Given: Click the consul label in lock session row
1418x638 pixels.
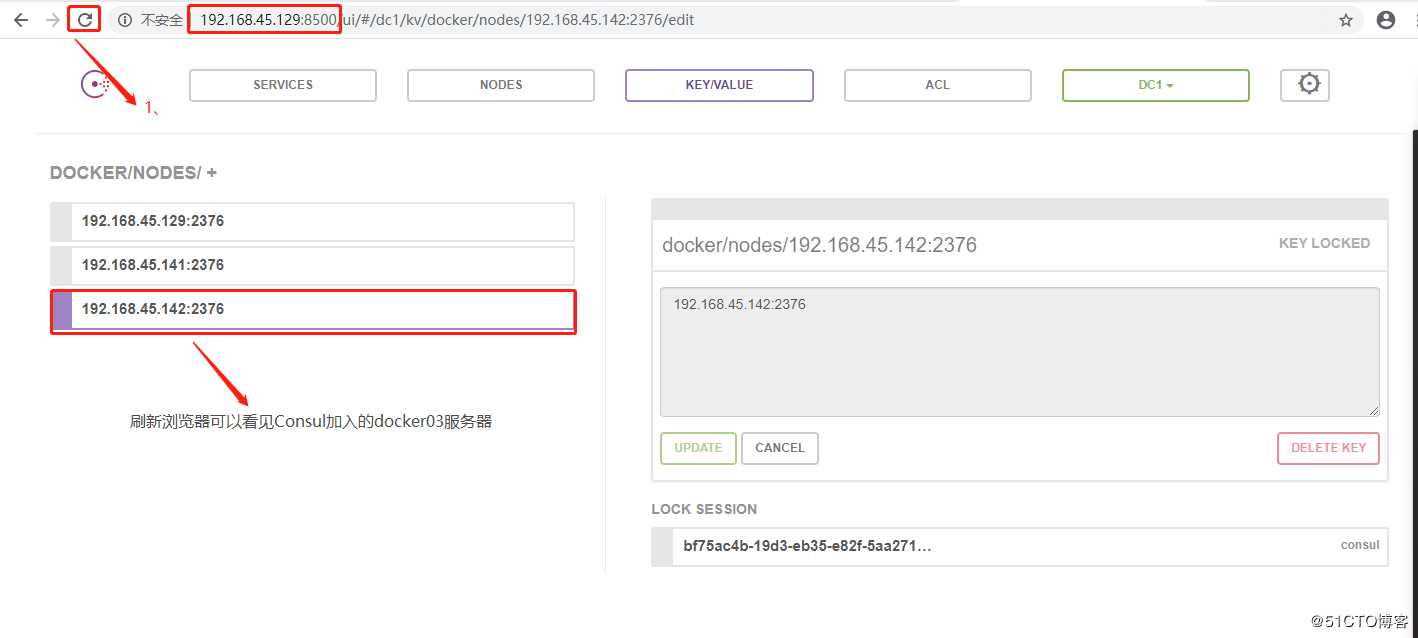Looking at the screenshot, I should 1360,545.
